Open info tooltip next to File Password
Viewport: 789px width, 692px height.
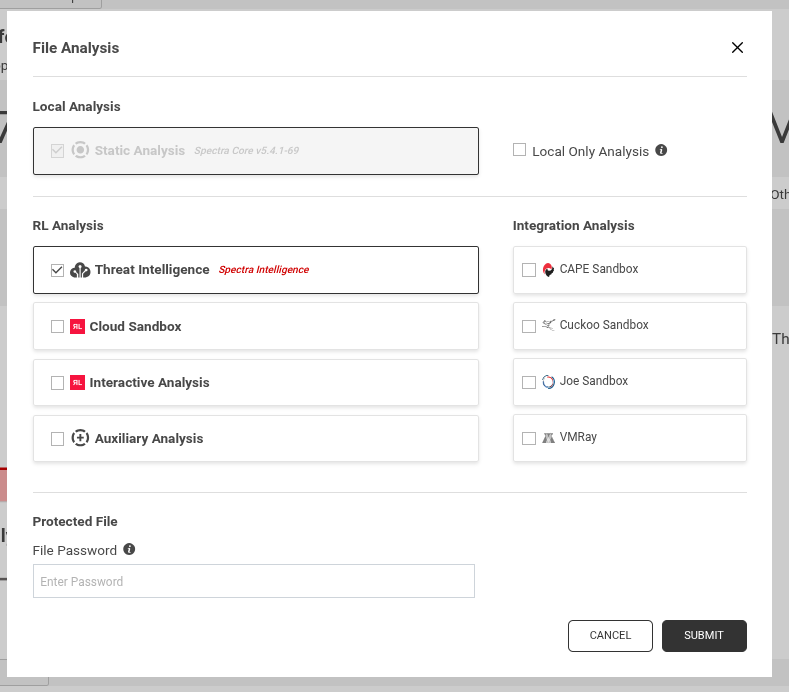pyautogui.click(x=129, y=549)
